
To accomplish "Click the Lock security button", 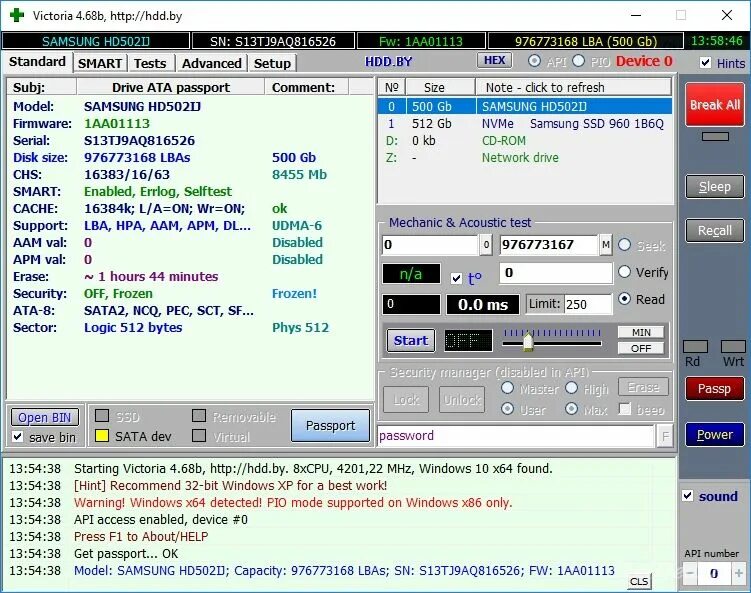I will (x=406, y=399).
